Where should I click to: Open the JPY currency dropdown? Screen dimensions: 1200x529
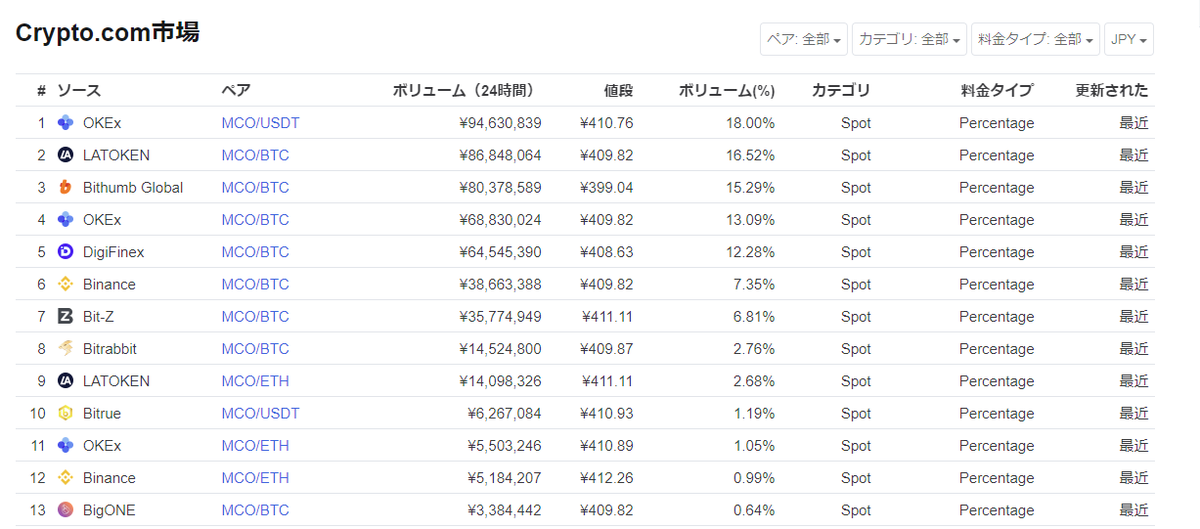click(x=1129, y=39)
